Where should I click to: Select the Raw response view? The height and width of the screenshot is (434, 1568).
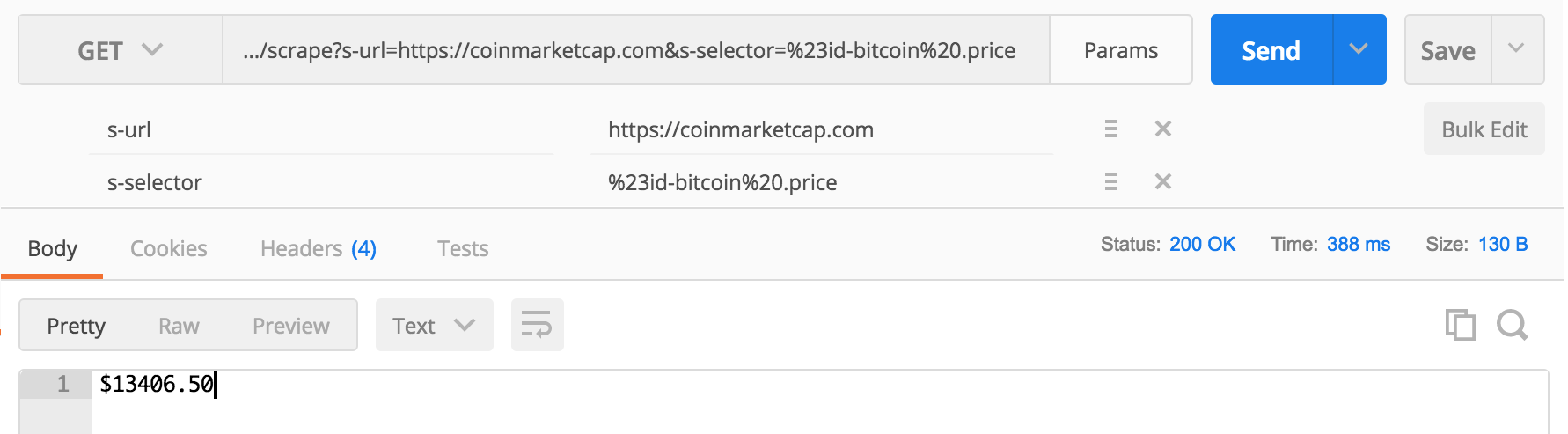click(179, 326)
